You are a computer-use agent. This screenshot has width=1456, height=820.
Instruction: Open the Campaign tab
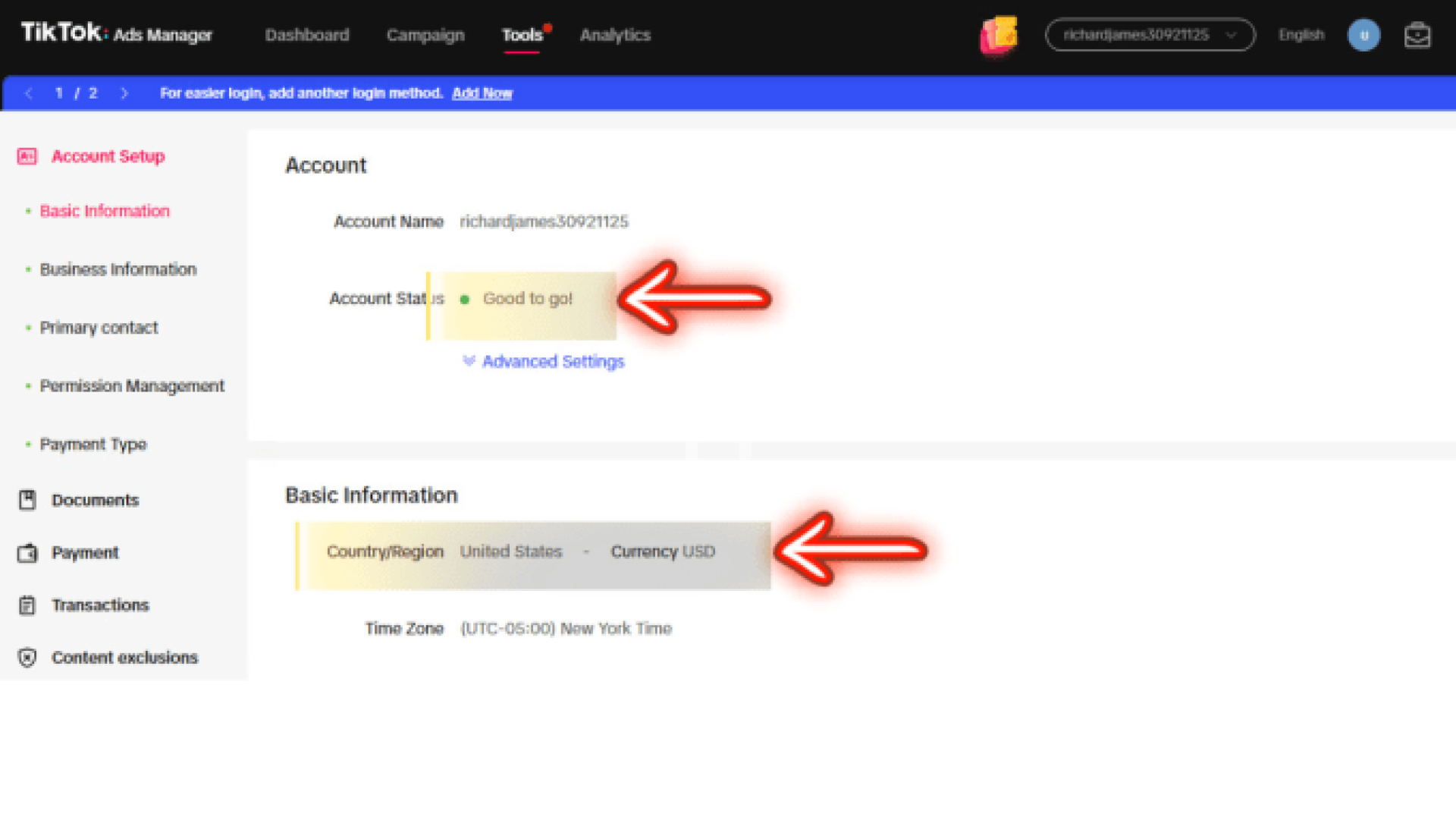click(x=425, y=35)
